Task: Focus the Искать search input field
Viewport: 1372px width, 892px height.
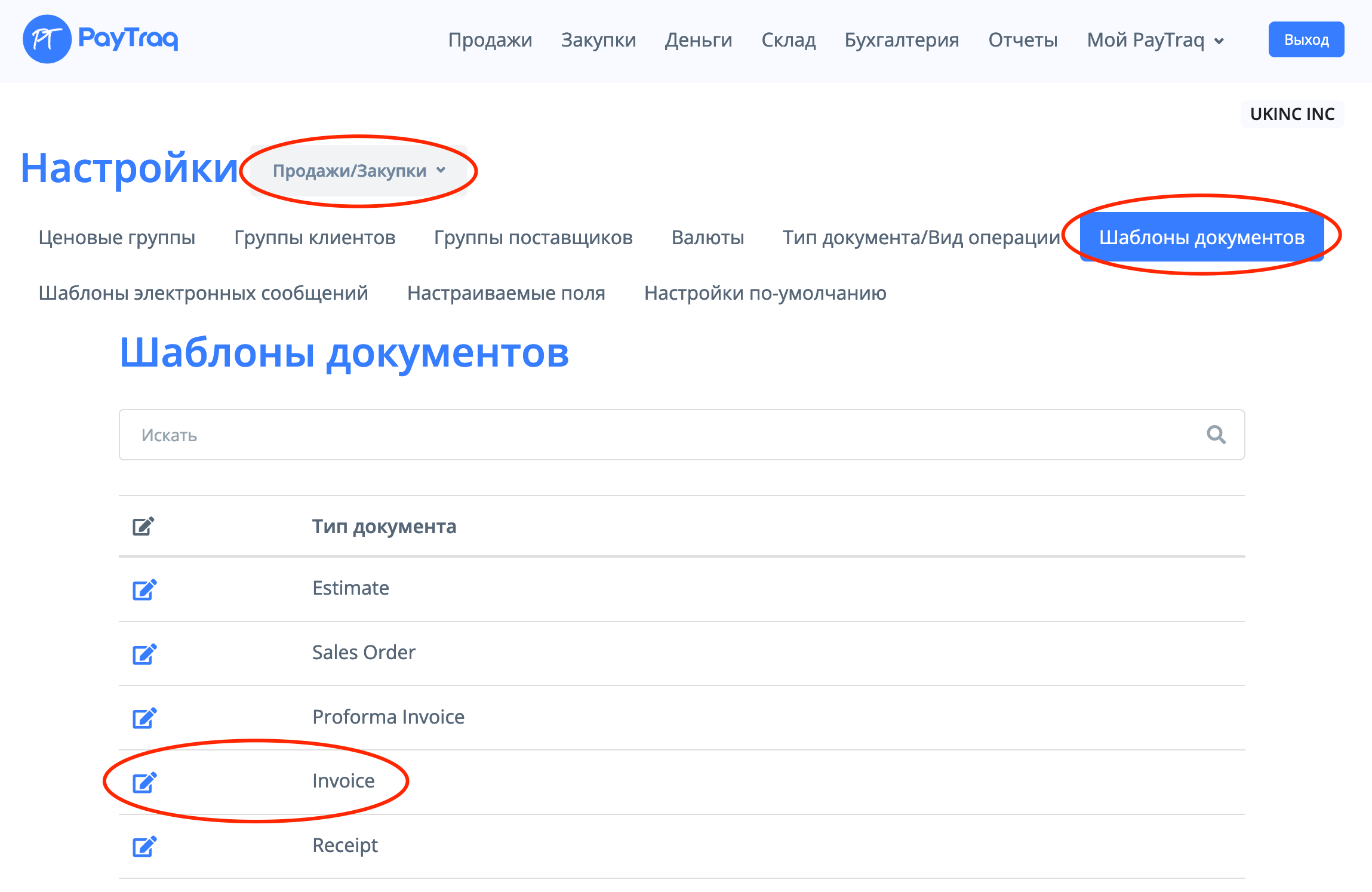Action: coord(657,435)
